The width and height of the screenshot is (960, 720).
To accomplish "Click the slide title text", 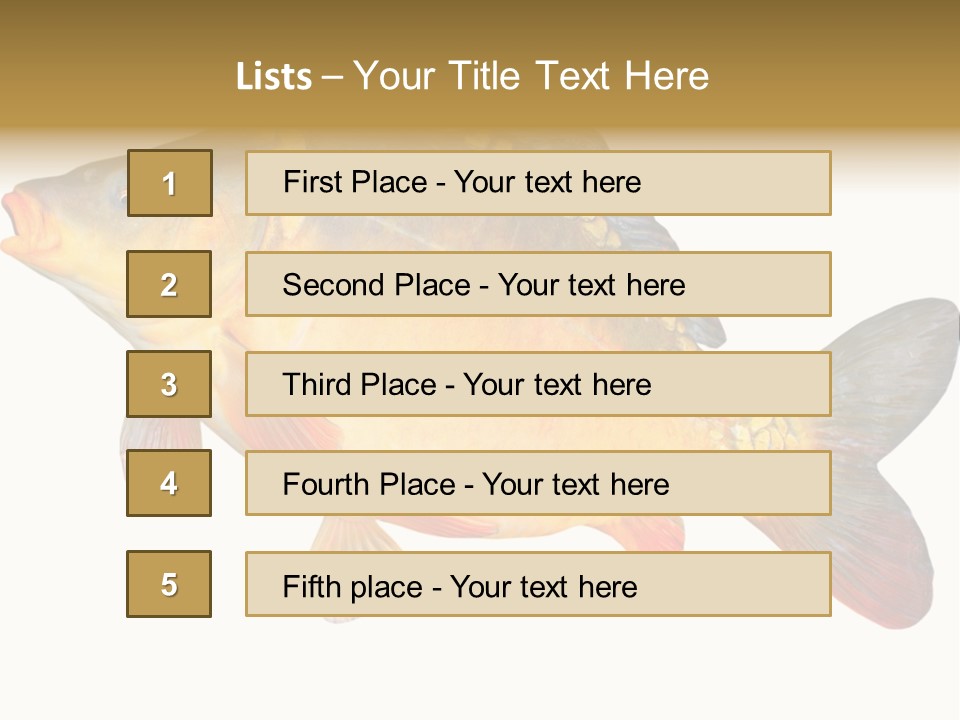I will 473,76.
